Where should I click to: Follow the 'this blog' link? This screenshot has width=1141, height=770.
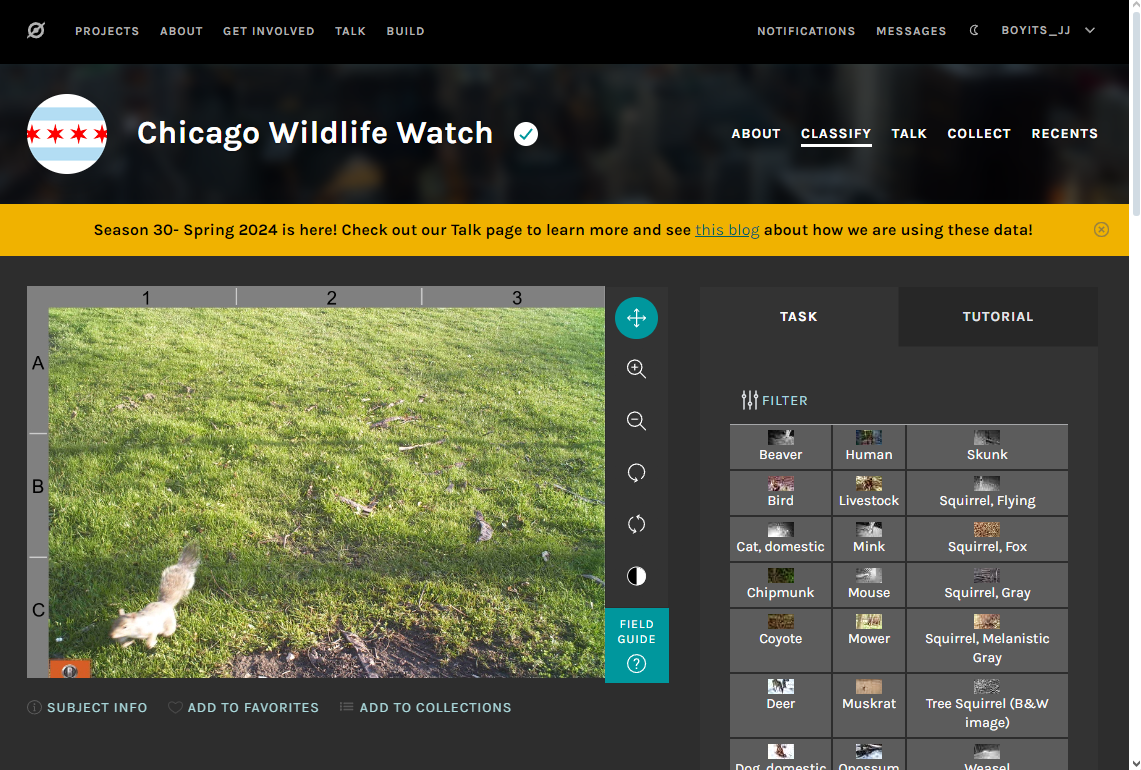[727, 230]
